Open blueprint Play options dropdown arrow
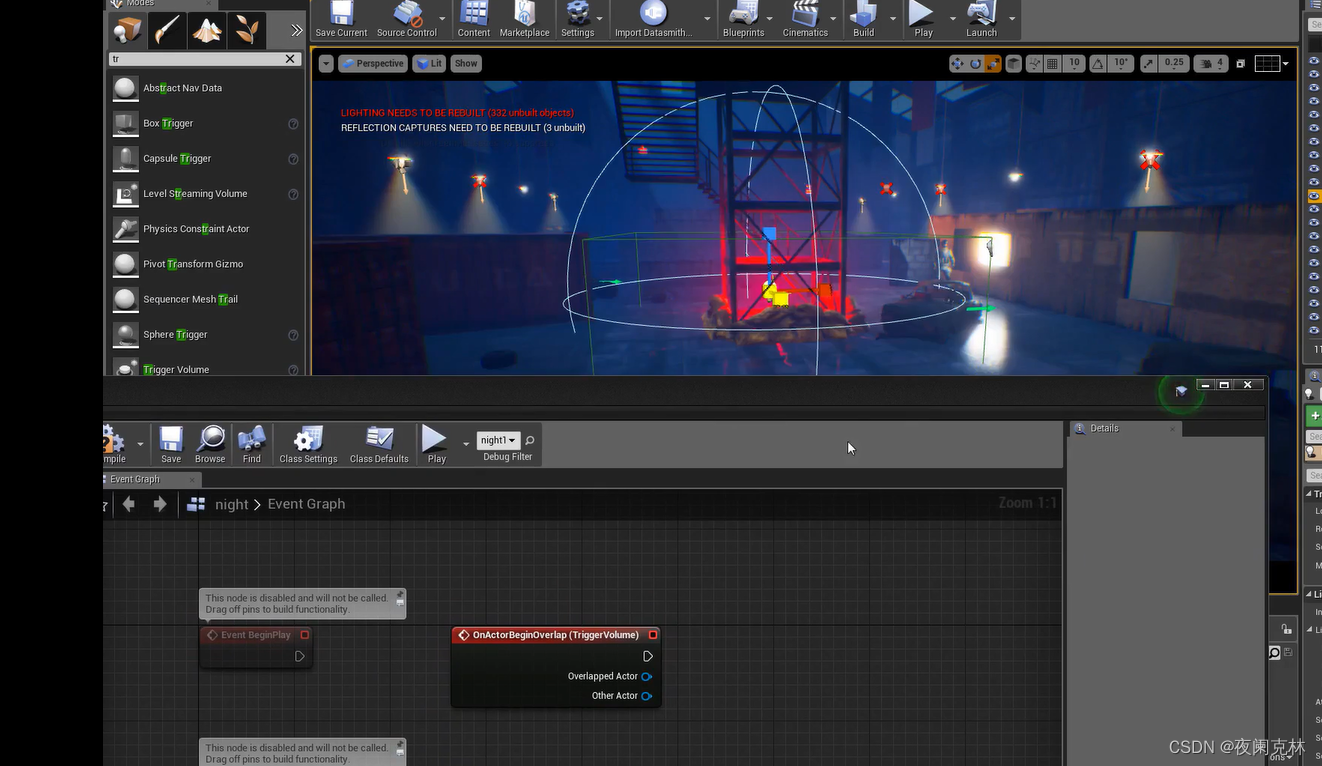This screenshot has width=1322, height=766. (x=465, y=444)
